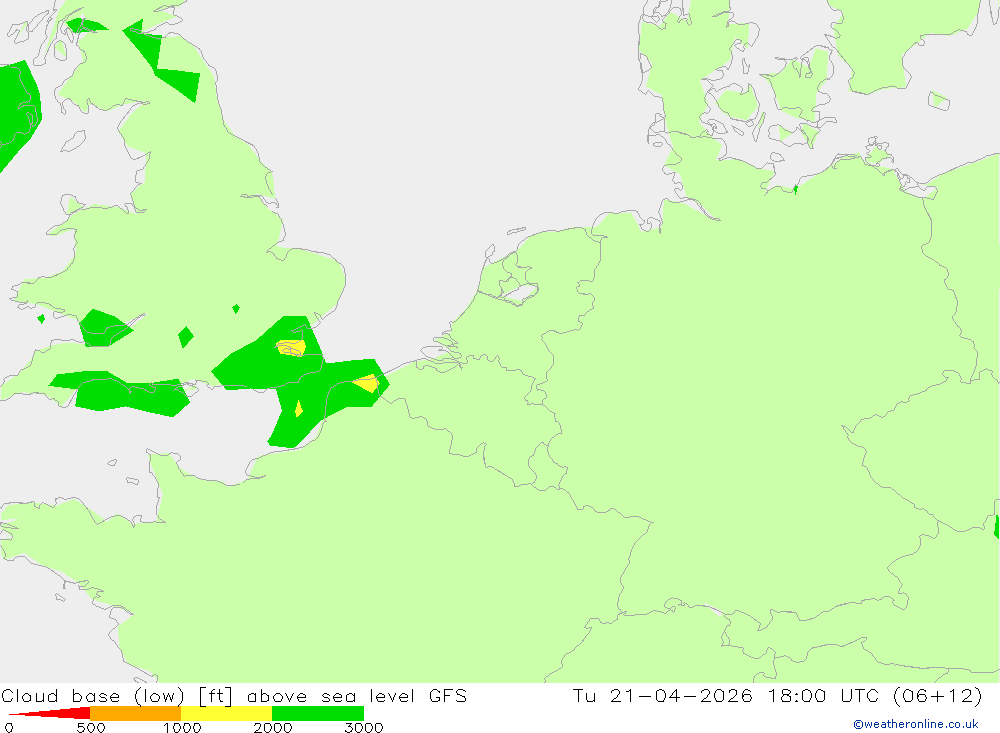Click the '1000' legend value
The width and height of the screenshot is (1000, 733).
(182, 727)
